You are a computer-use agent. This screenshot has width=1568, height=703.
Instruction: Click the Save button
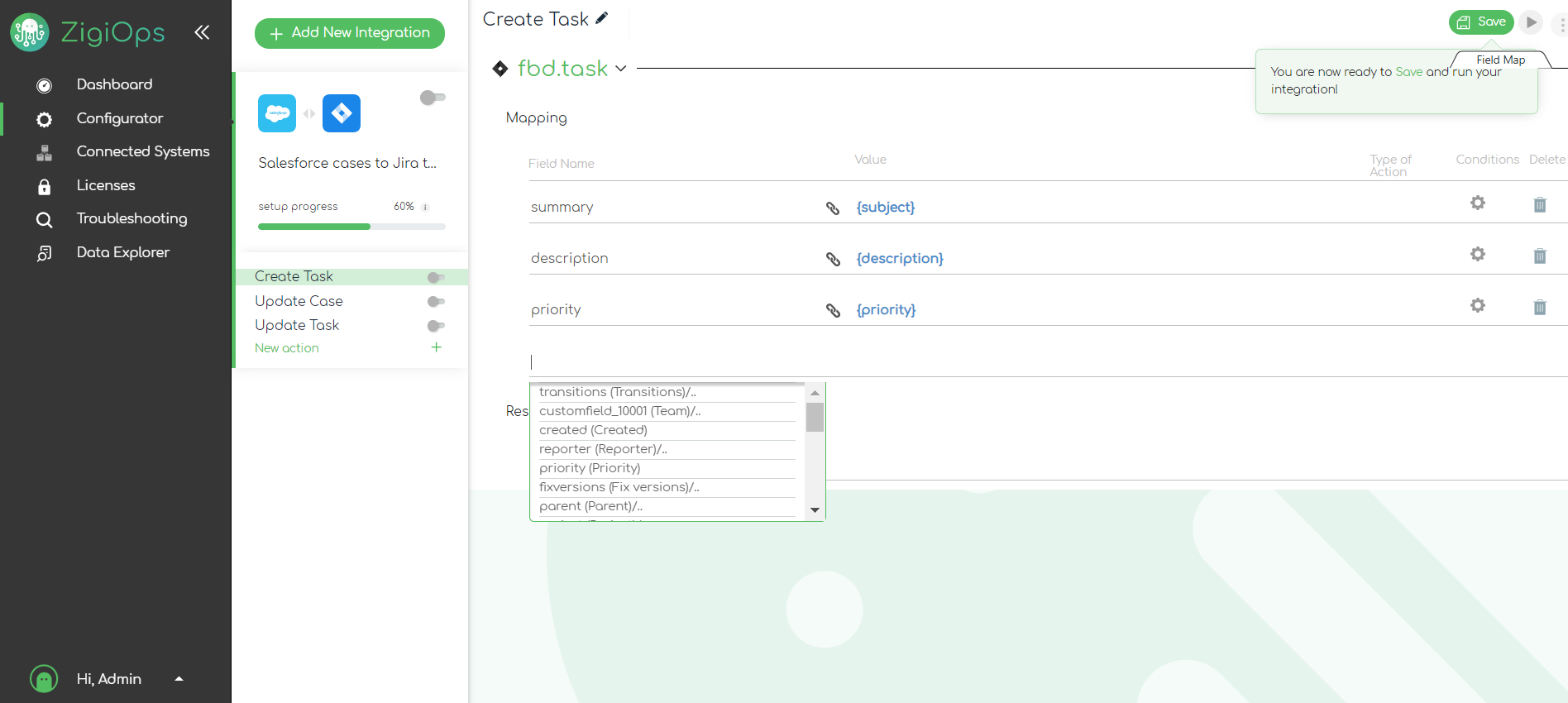point(1481,22)
